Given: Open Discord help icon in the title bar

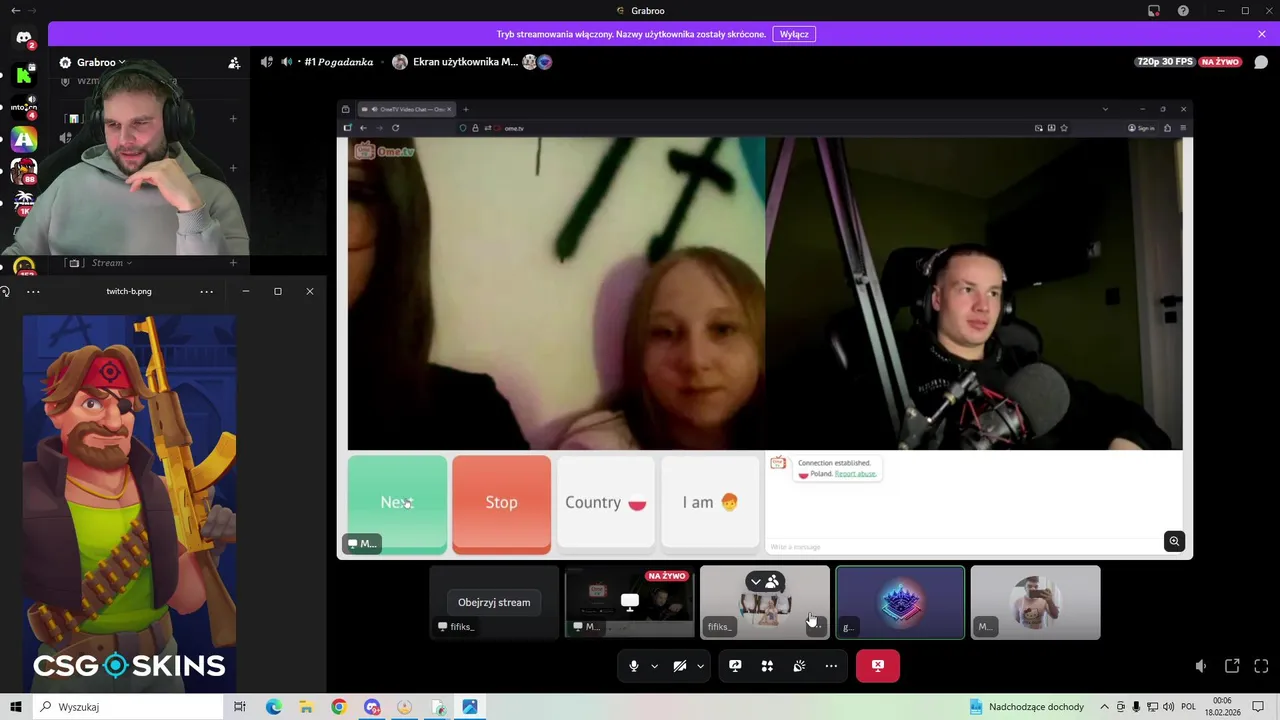Looking at the screenshot, I should pyautogui.click(x=1184, y=11).
